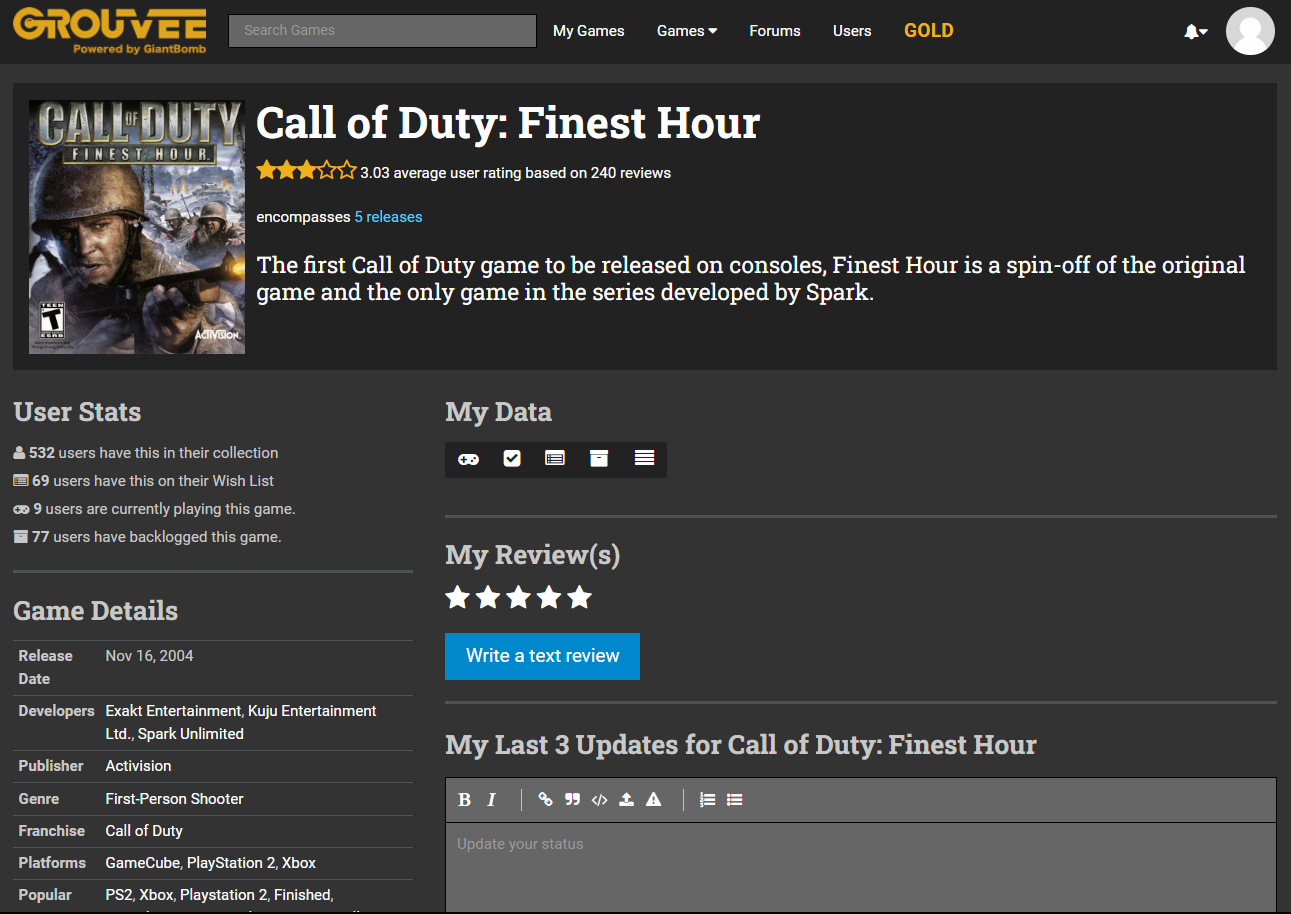The height and width of the screenshot is (914, 1291).
Task: Click the Write a text review button
Action: 542,656
